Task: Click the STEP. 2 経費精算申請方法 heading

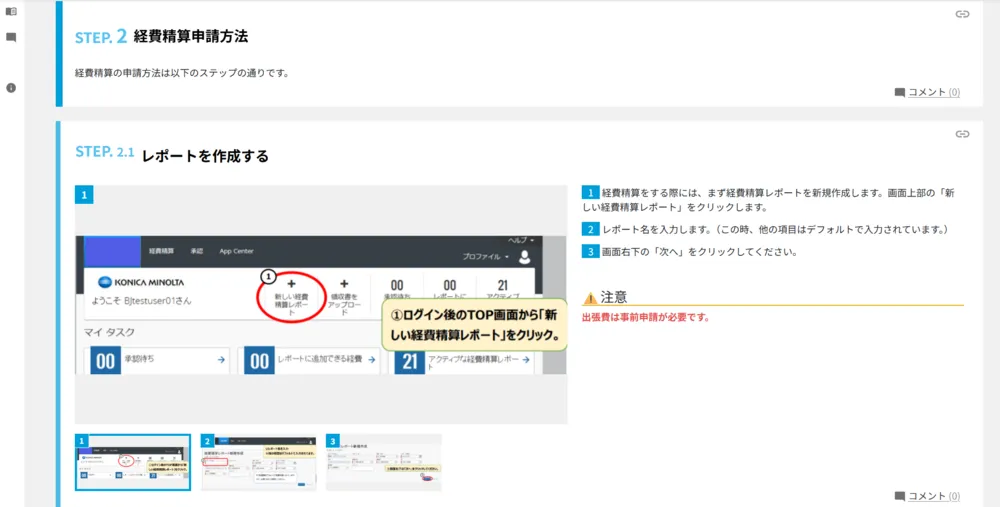Action: [161, 37]
